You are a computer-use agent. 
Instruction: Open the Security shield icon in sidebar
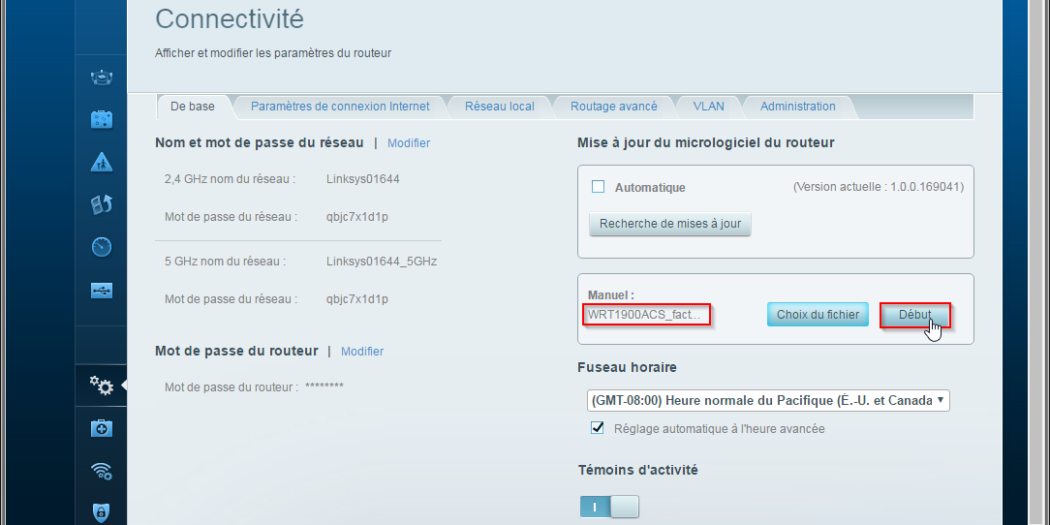point(102,512)
